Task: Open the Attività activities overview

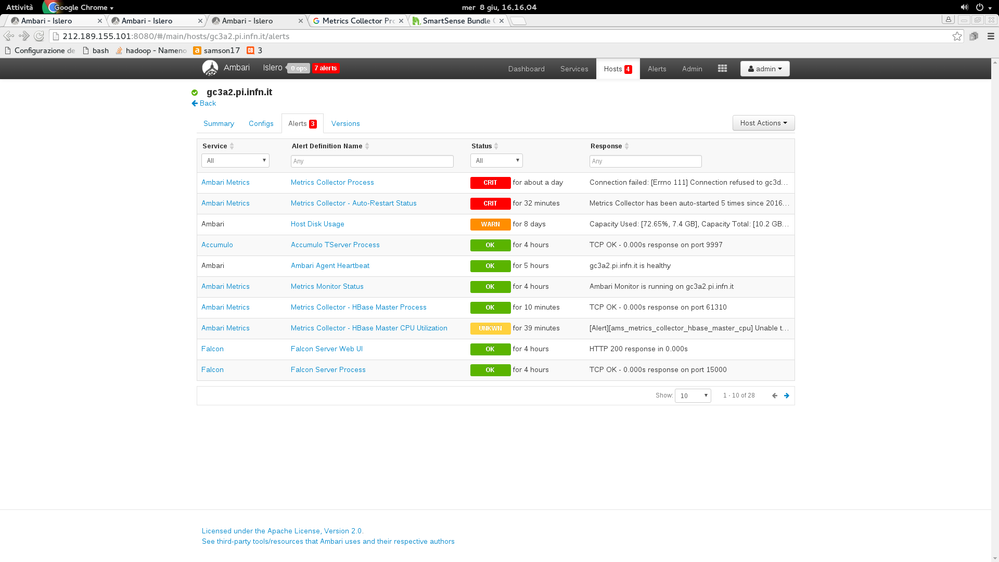Action: tap(20, 7)
